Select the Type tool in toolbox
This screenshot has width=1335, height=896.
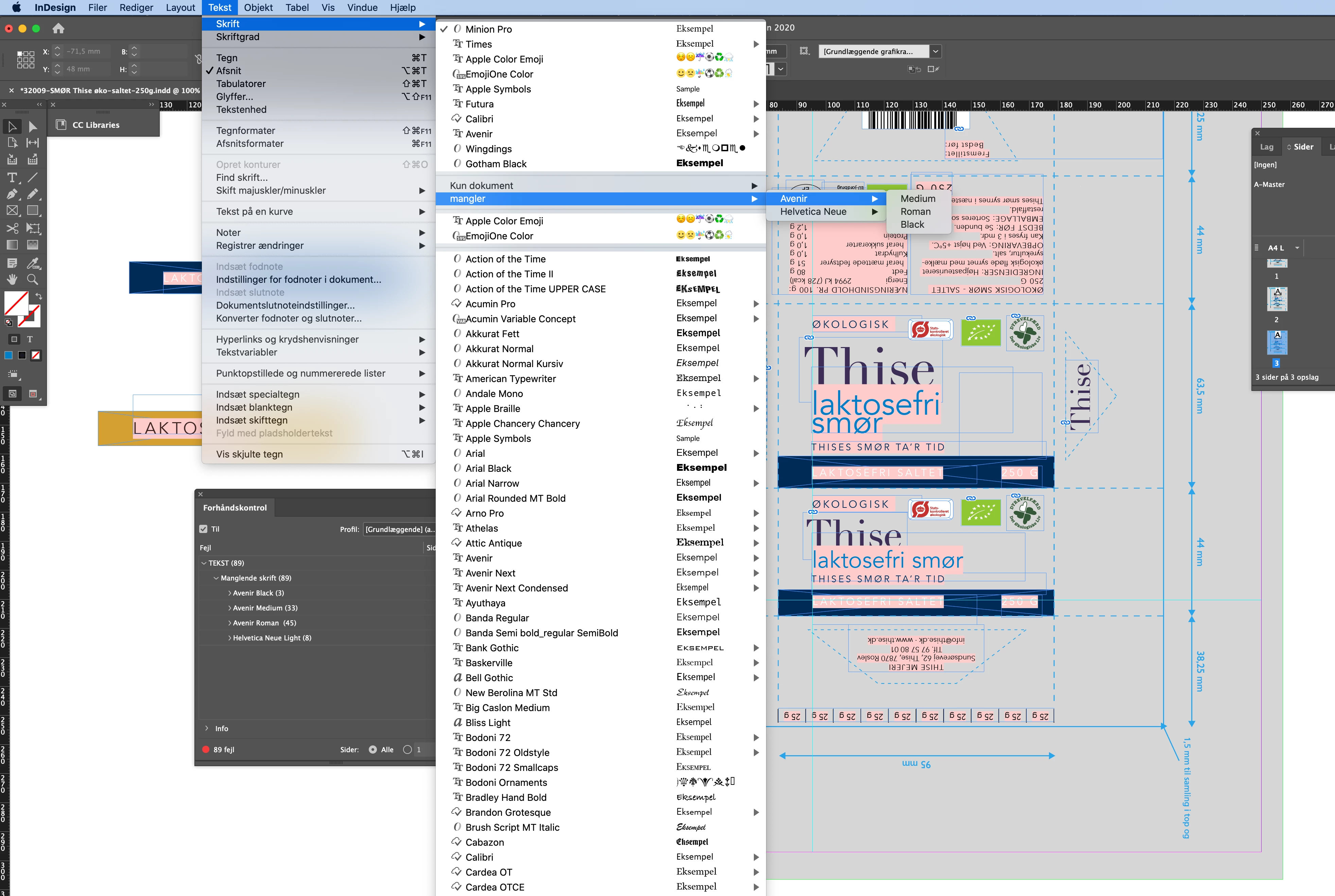pos(12,178)
